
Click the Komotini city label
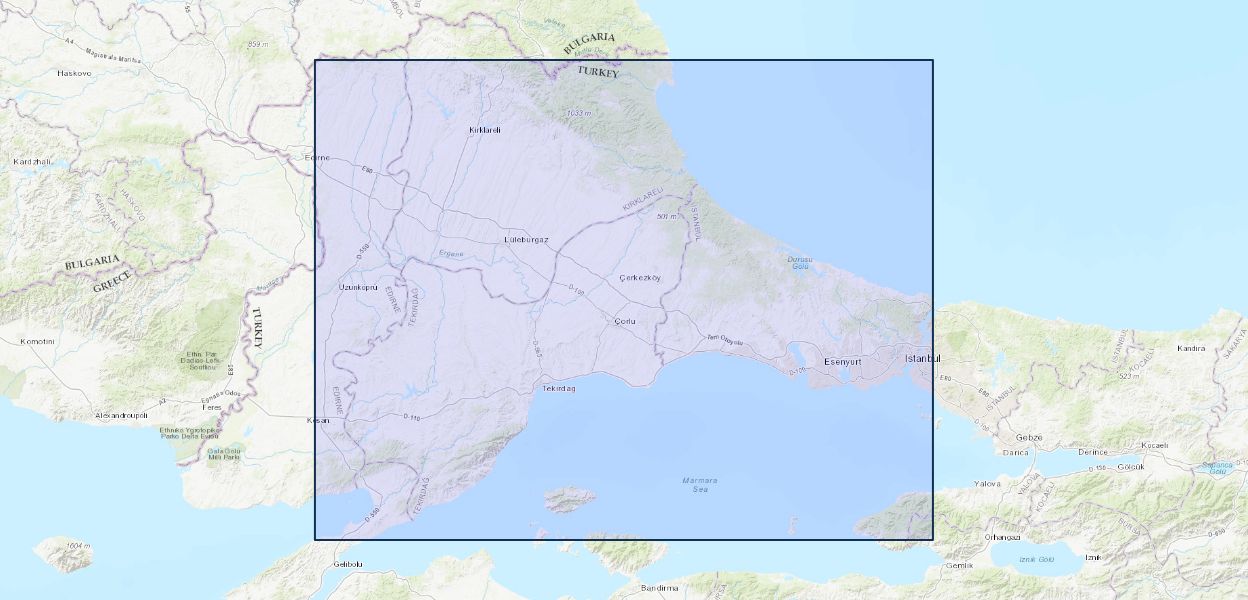(x=36, y=341)
